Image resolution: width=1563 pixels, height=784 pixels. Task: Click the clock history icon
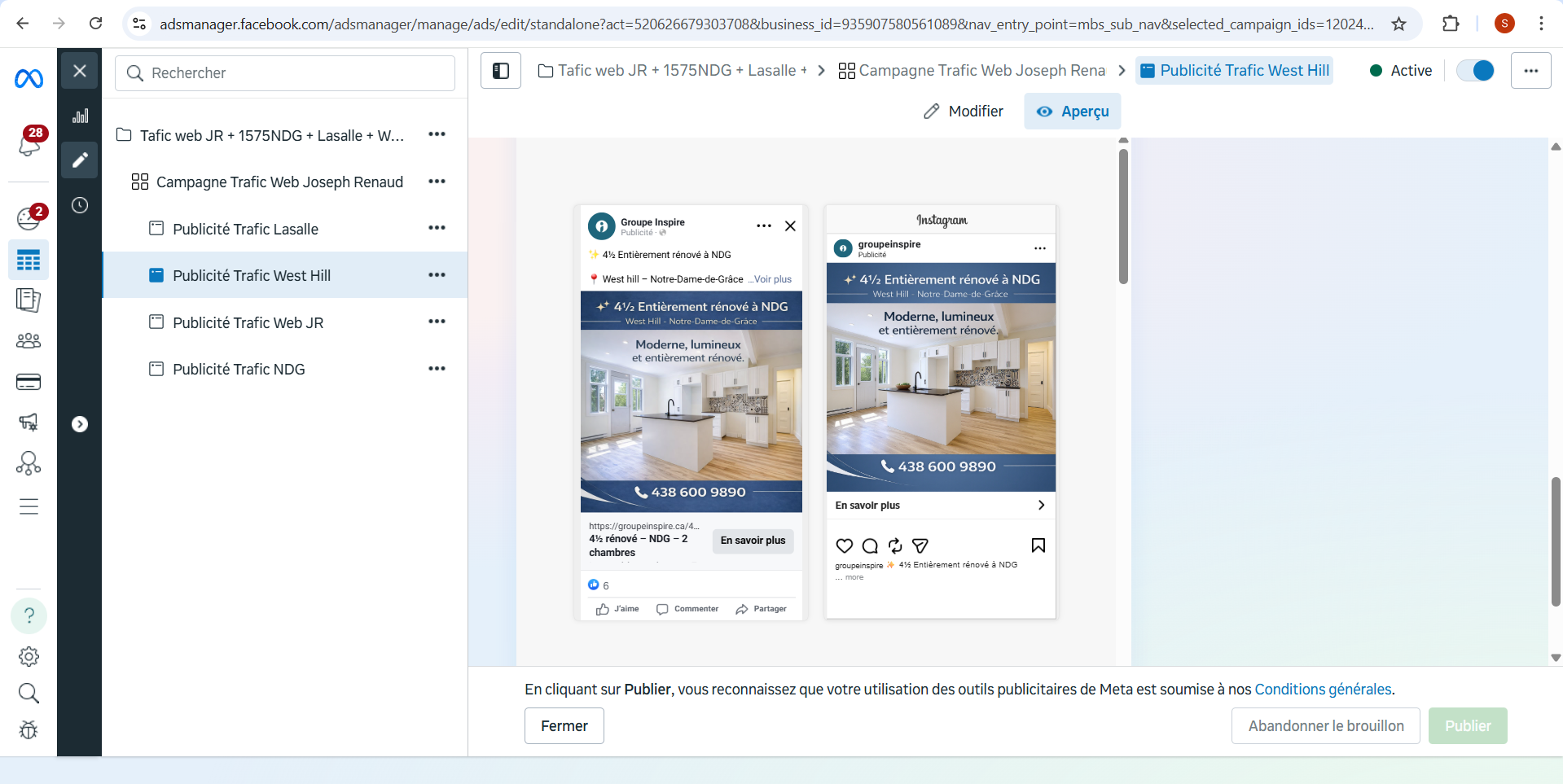(80, 205)
